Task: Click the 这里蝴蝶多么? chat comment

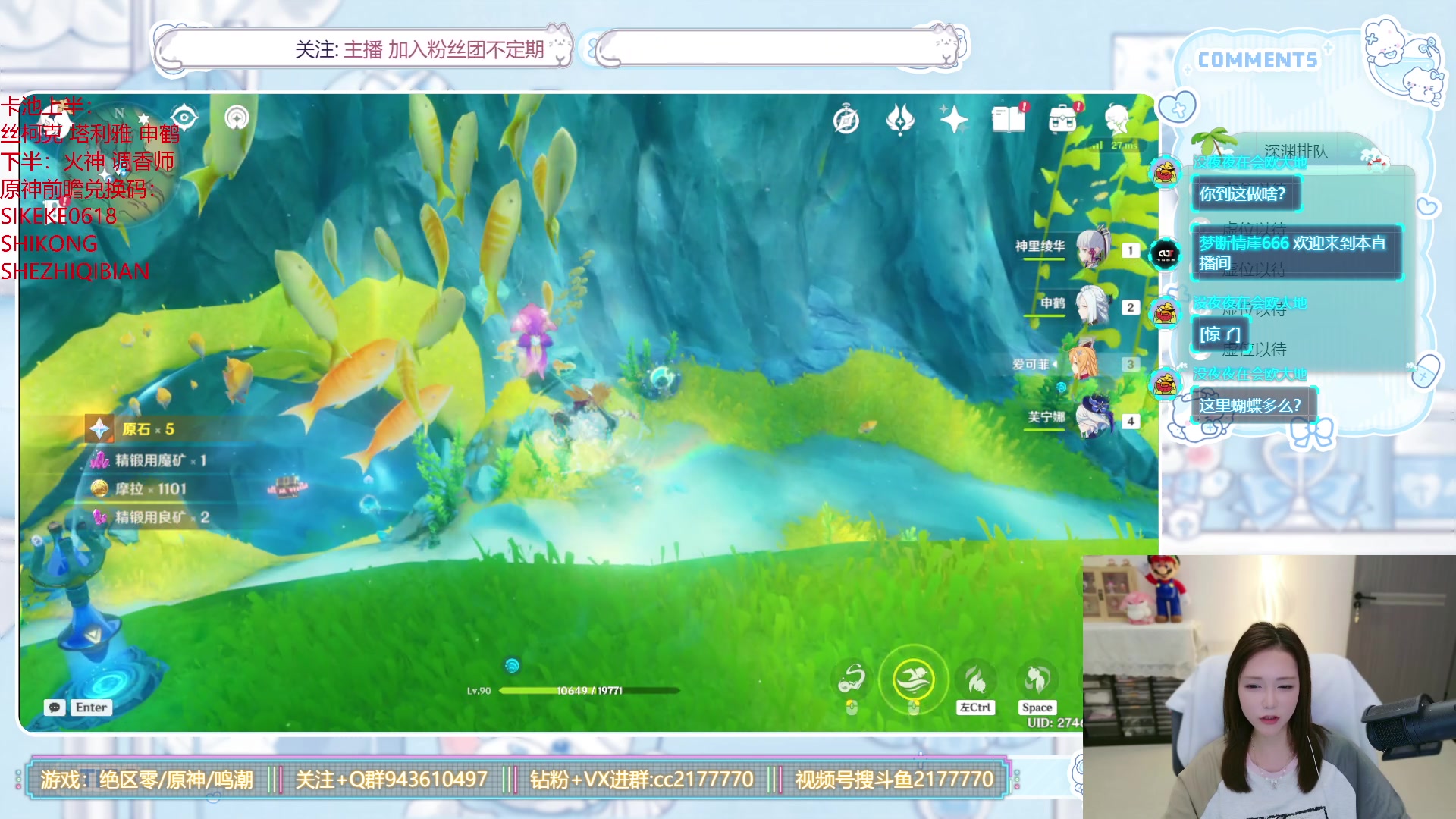Action: tap(1254, 406)
